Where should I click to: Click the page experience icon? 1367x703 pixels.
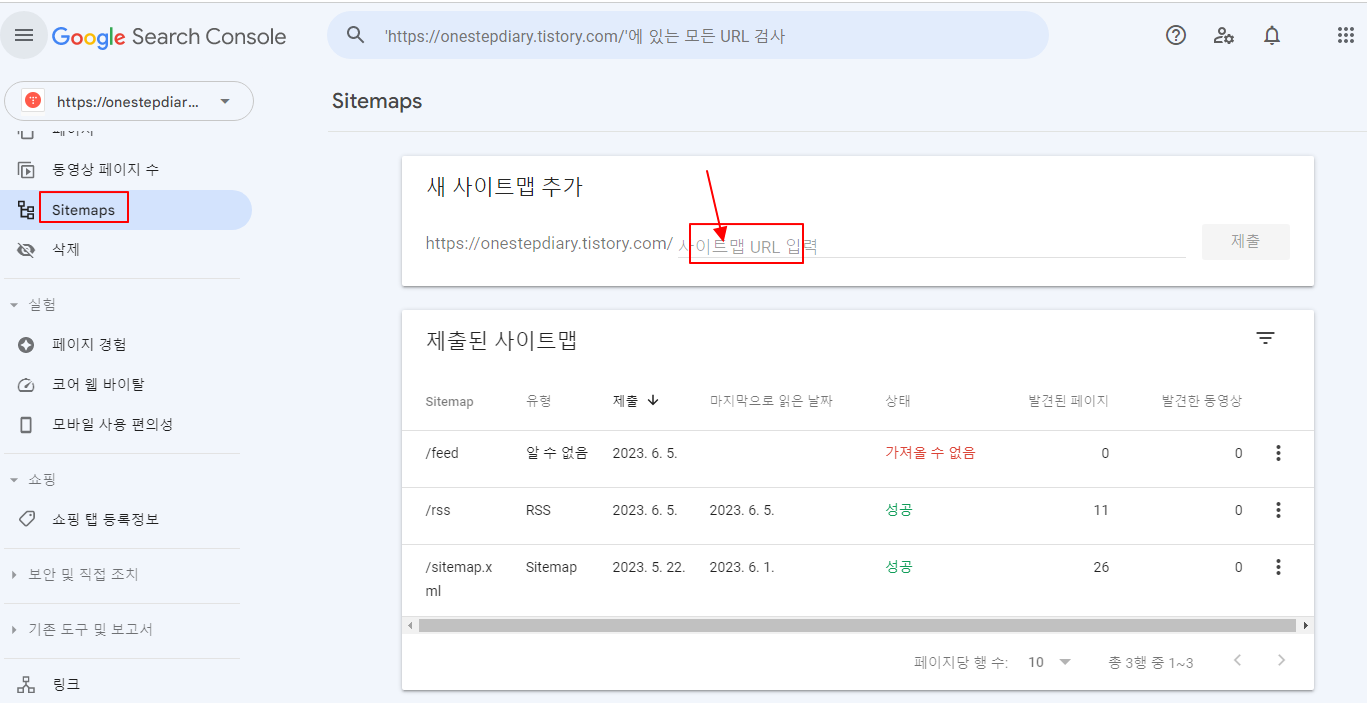click(27, 345)
